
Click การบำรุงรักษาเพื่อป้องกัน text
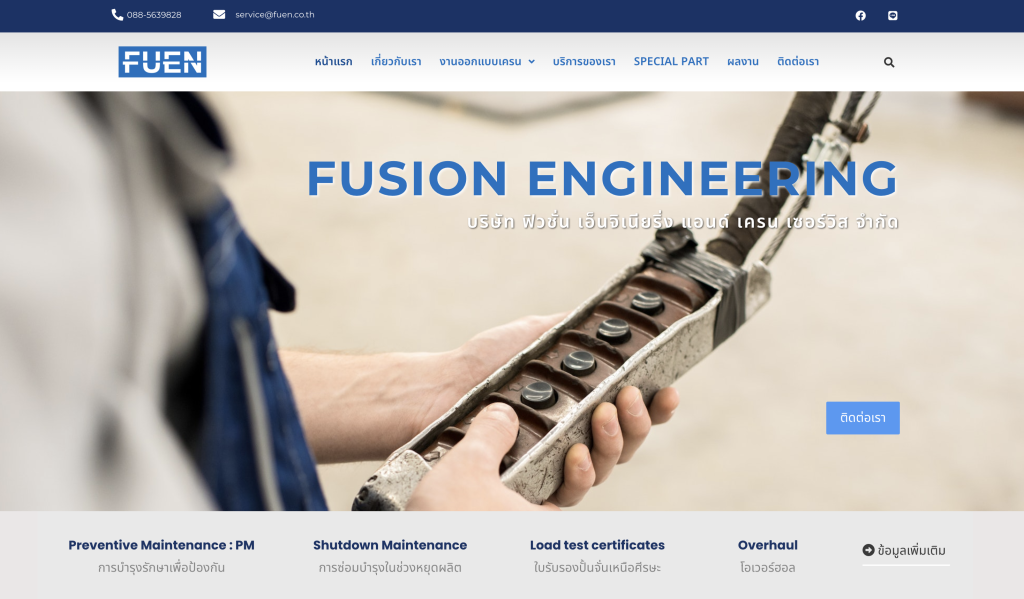161,568
